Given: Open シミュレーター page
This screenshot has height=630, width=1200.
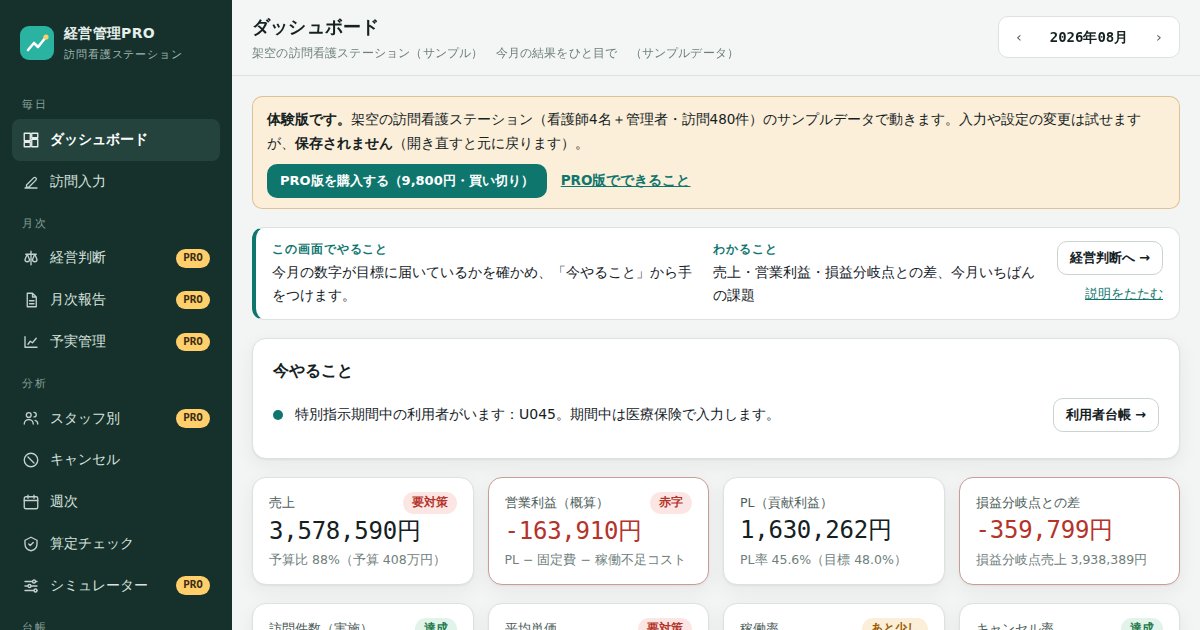Looking at the screenshot, I should point(116,586).
